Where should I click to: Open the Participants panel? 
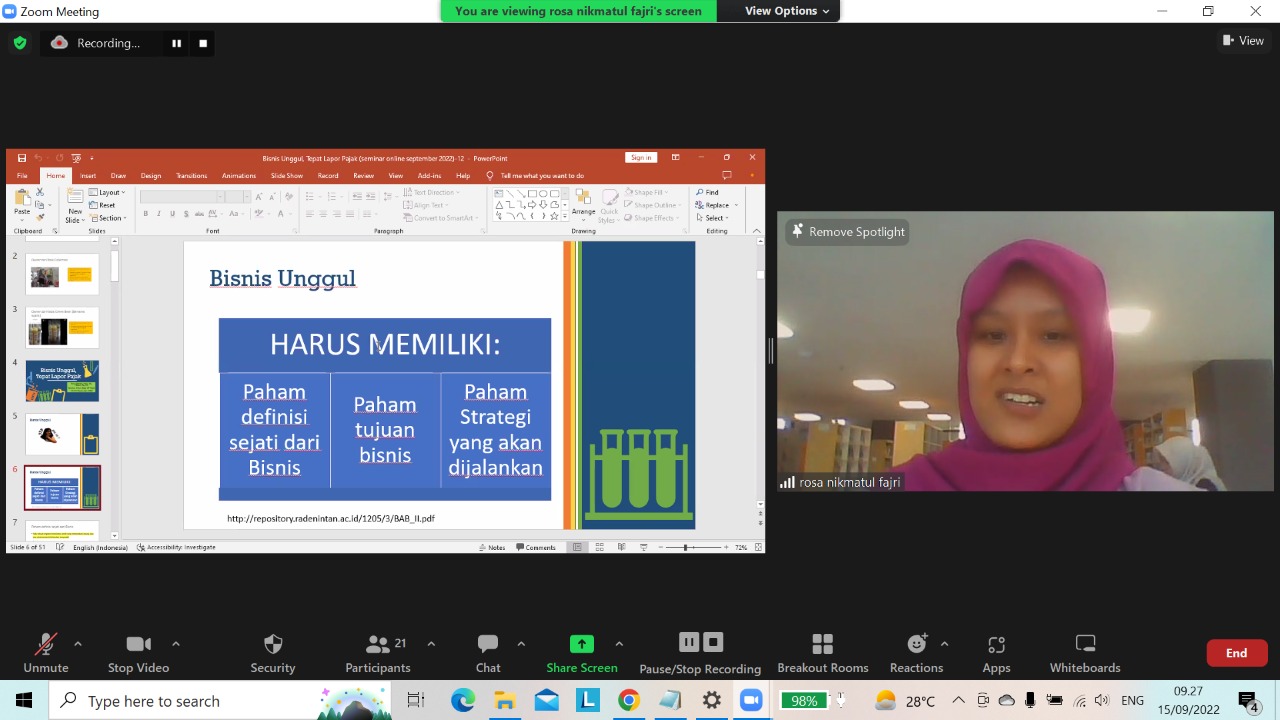point(377,652)
